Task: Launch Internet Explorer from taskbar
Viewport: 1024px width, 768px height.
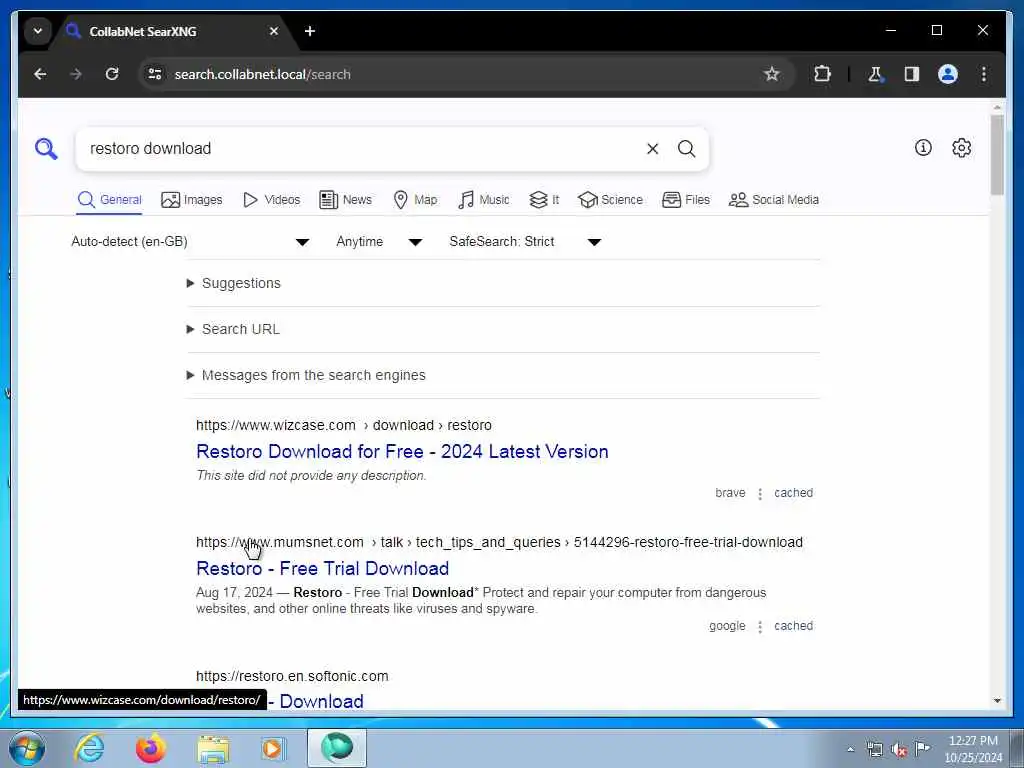Action: pyautogui.click(x=89, y=748)
